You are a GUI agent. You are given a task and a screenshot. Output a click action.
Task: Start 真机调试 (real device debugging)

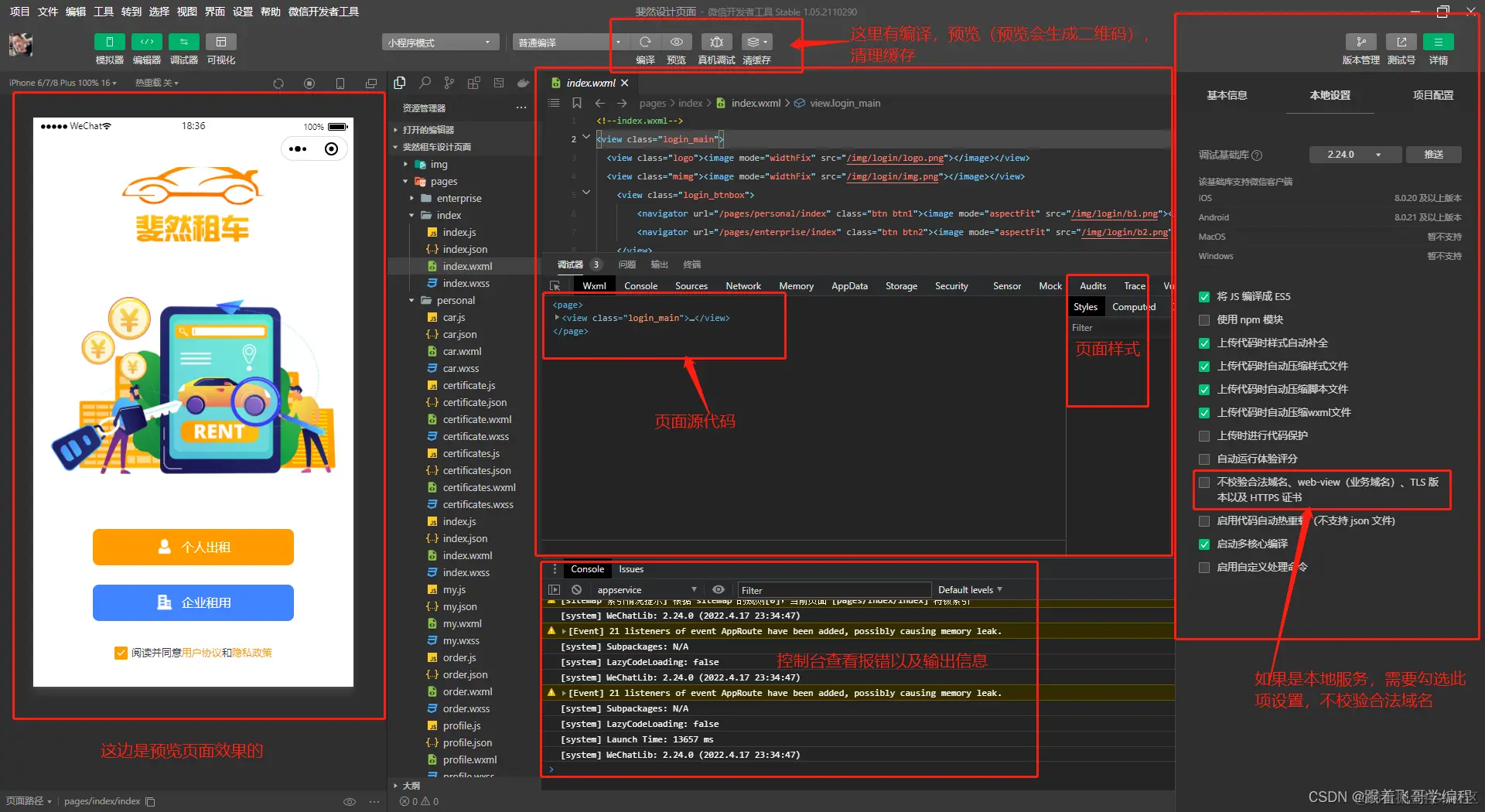coord(716,42)
